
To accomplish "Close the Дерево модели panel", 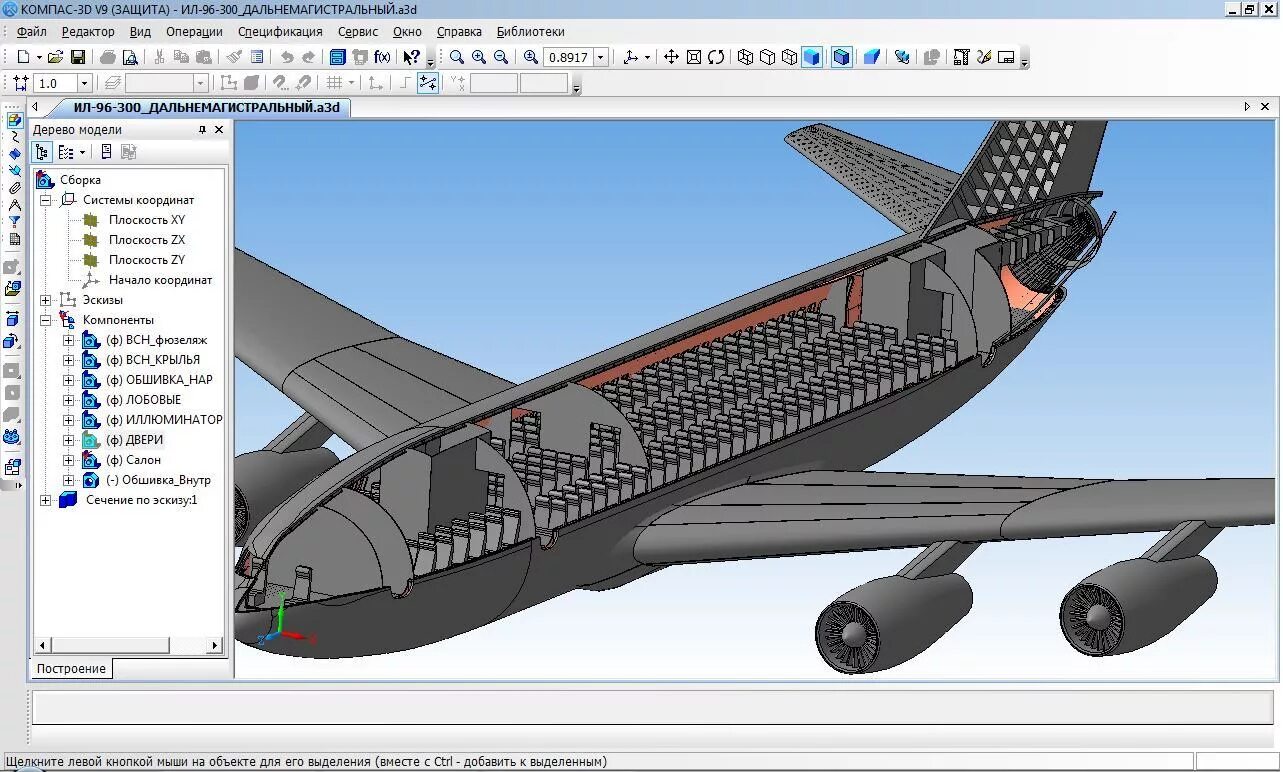I will point(219,129).
